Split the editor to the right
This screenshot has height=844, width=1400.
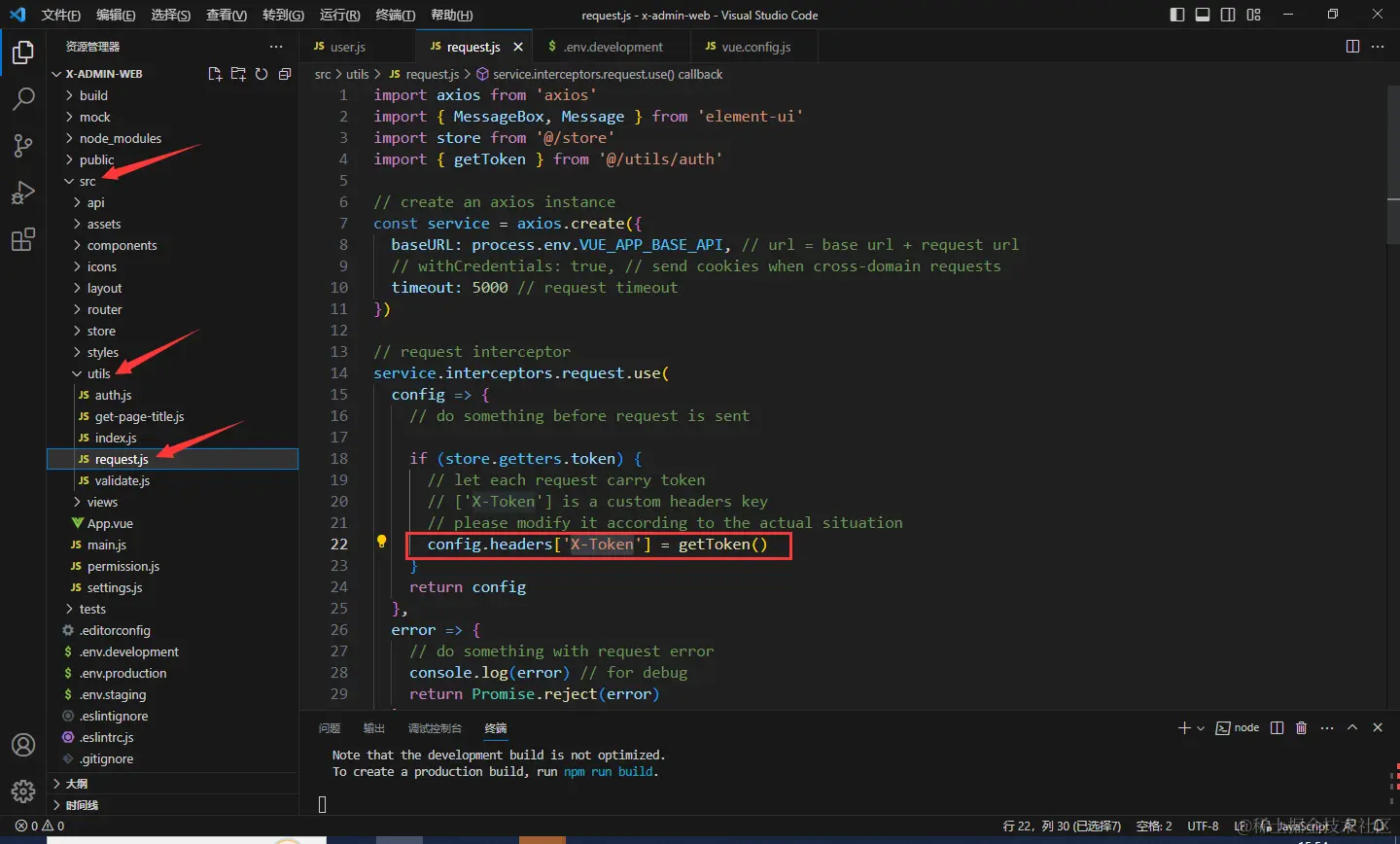[1352, 46]
